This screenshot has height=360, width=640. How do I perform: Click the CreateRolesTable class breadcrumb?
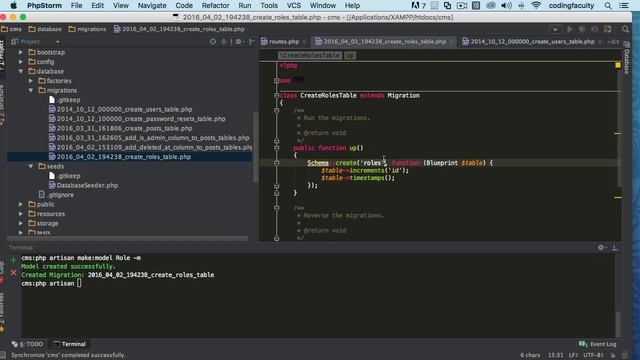pos(310,55)
